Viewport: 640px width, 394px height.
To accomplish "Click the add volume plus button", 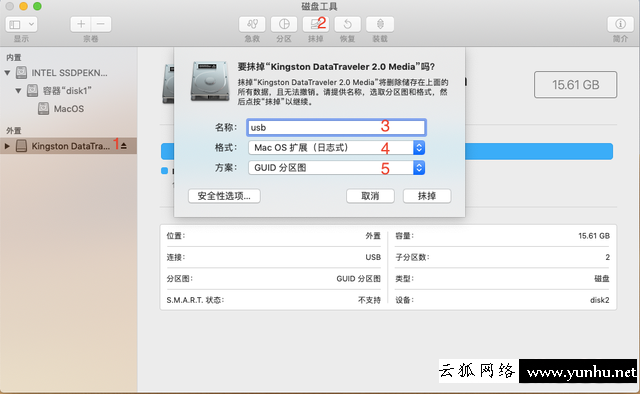I will click(81, 24).
